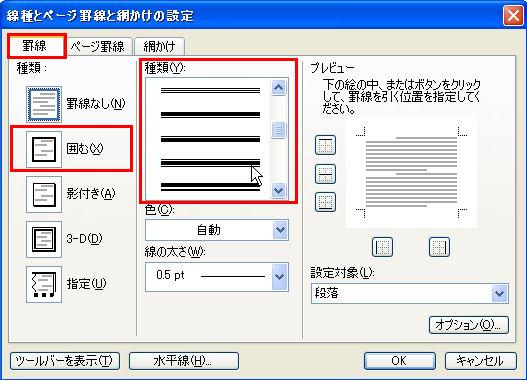Click the オプション button
Viewport: 527px width, 380px height.
click(469, 325)
